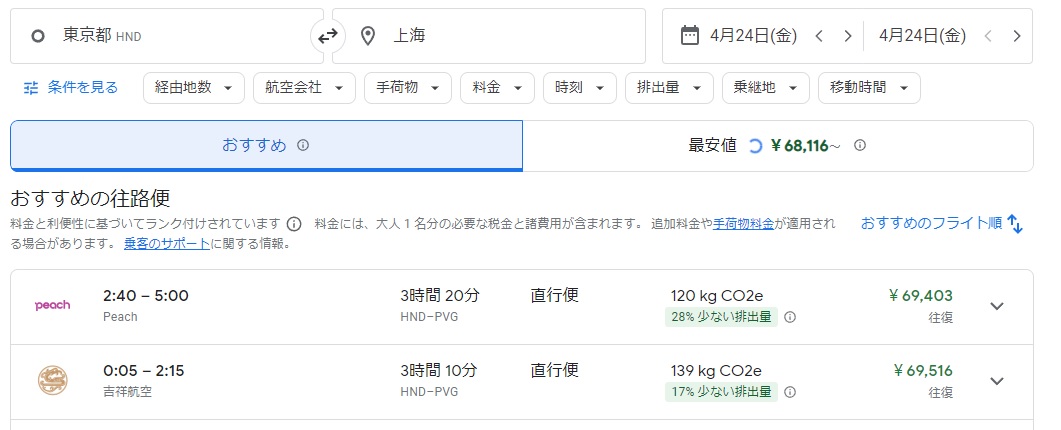Click the swap origin and destination icon
The height and width of the screenshot is (430, 1061).
pos(328,36)
